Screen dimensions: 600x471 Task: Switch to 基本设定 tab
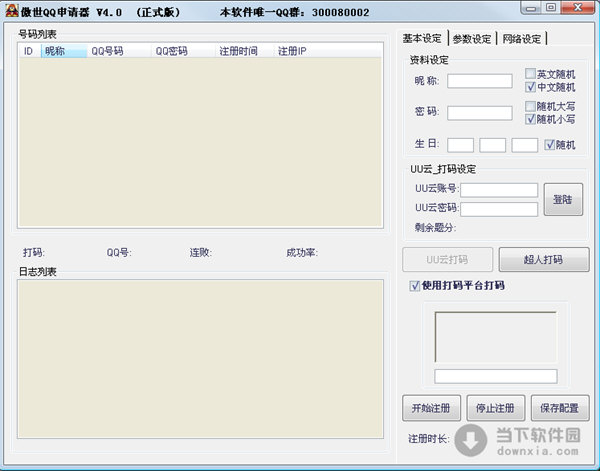click(422, 38)
